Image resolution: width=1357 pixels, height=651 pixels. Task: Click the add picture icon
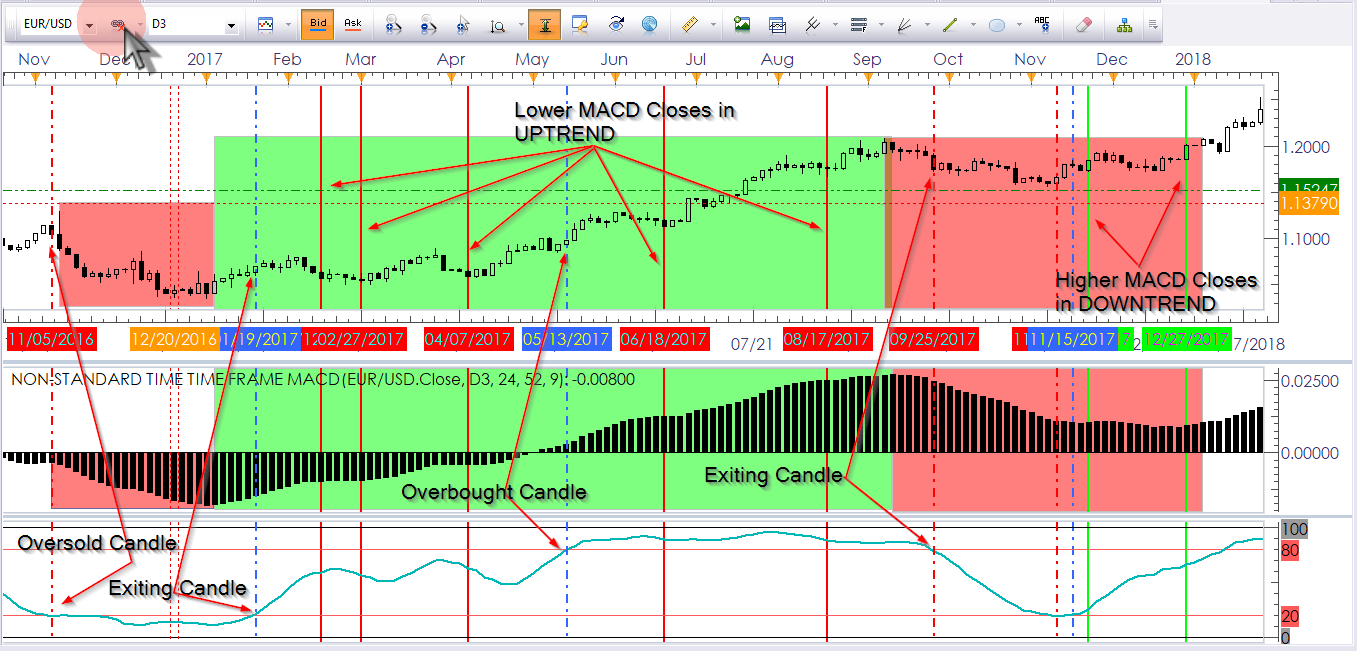tap(742, 24)
